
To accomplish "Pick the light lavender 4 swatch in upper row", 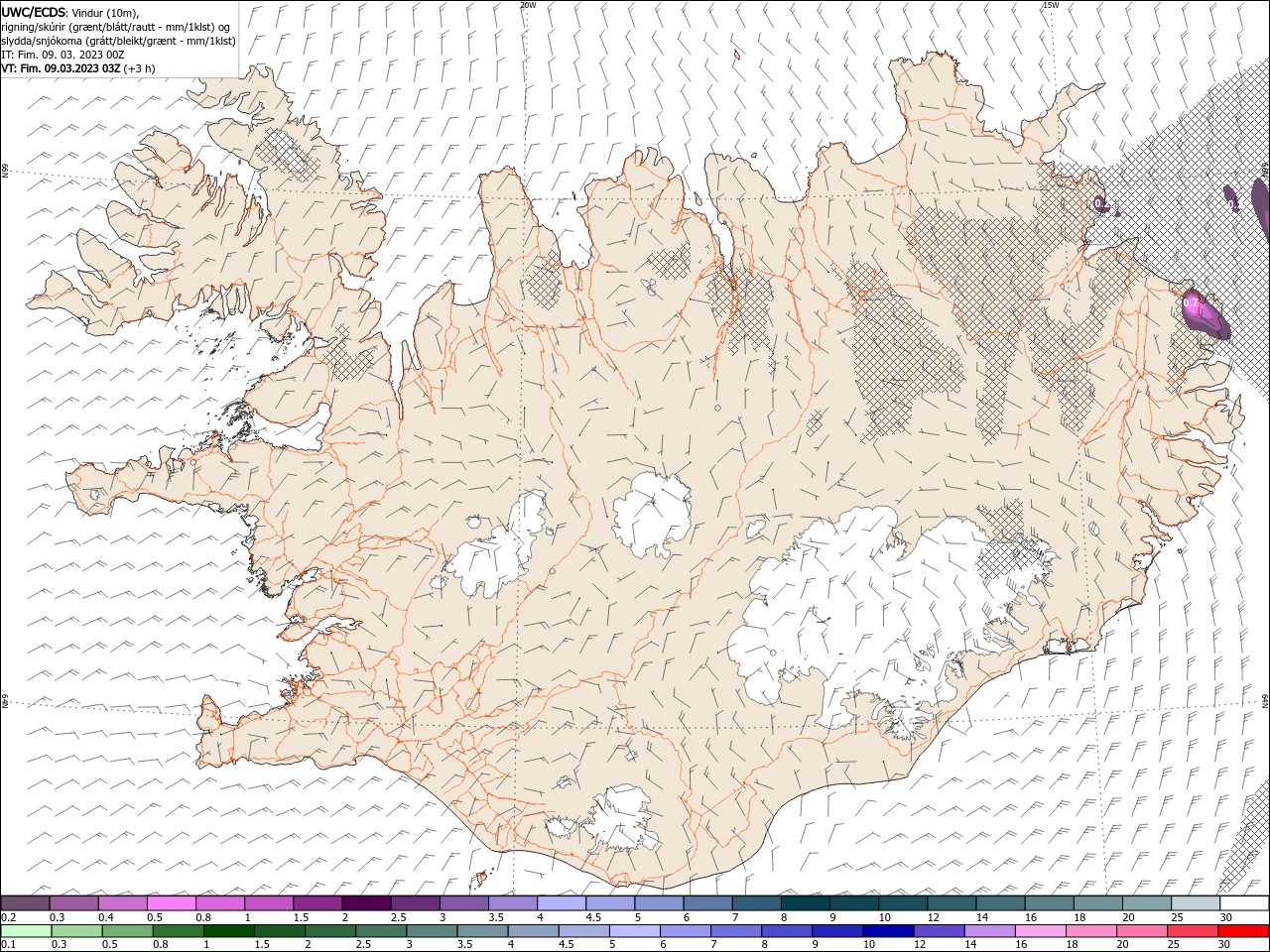I will (x=561, y=902).
